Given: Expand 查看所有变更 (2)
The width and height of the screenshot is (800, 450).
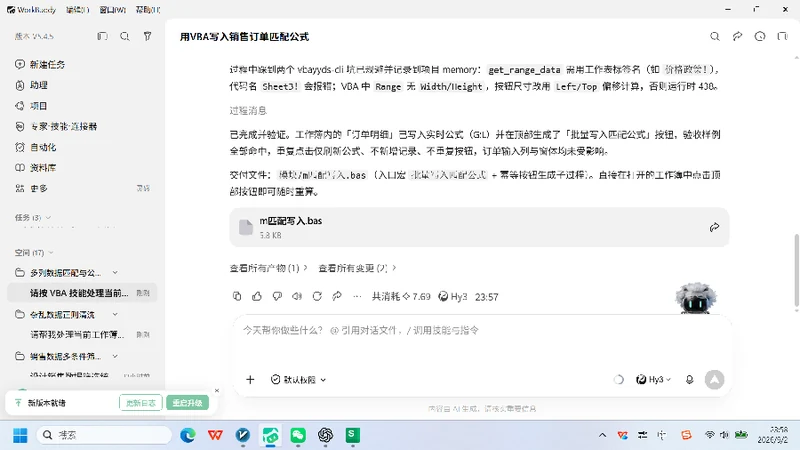Looking at the screenshot, I should click(357, 268).
